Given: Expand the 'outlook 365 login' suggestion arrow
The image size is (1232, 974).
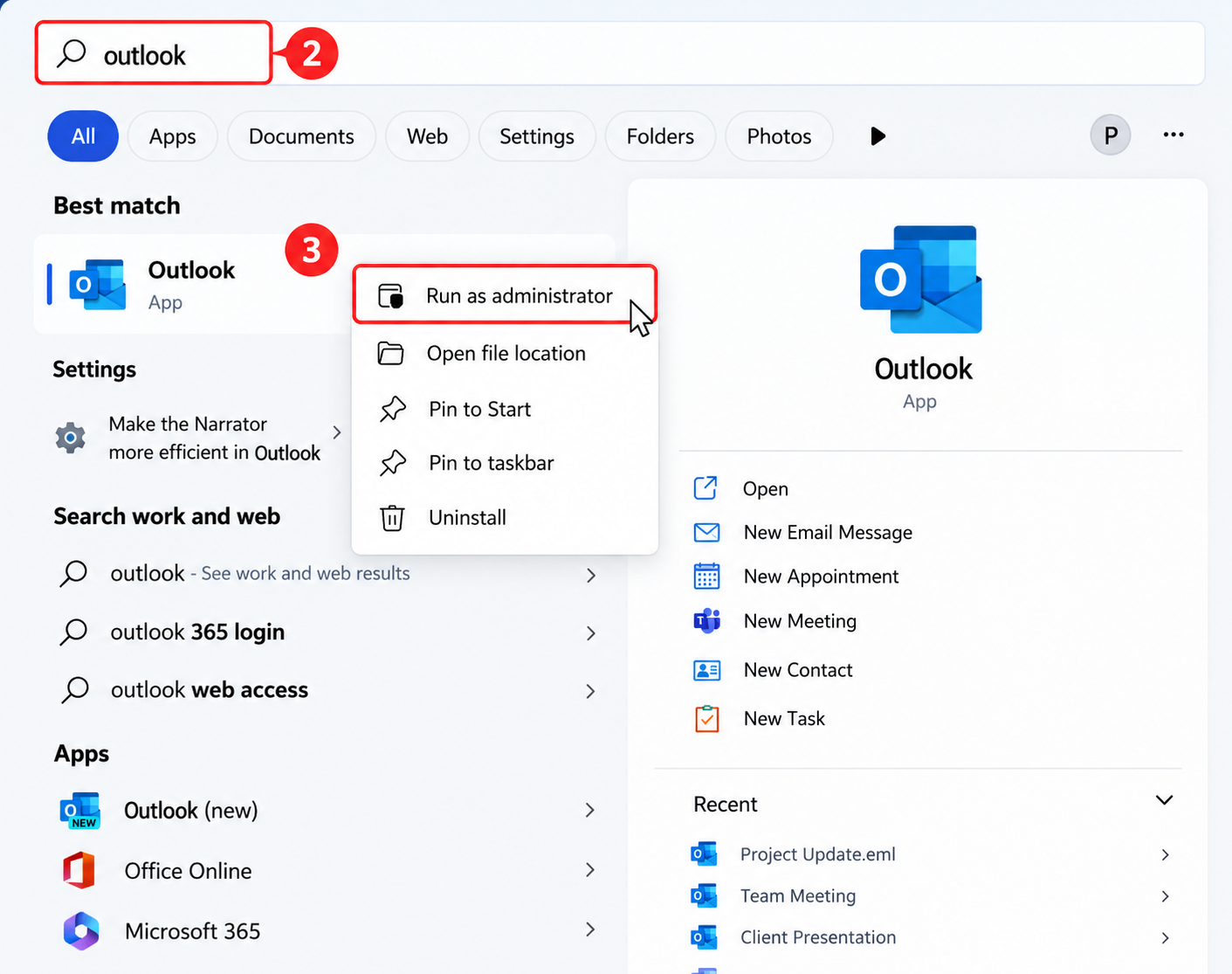Looking at the screenshot, I should tap(591, 633).
